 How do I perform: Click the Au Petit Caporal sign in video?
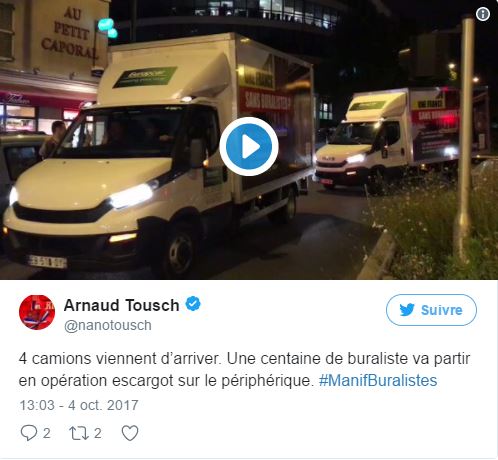[x=70, y=33]
